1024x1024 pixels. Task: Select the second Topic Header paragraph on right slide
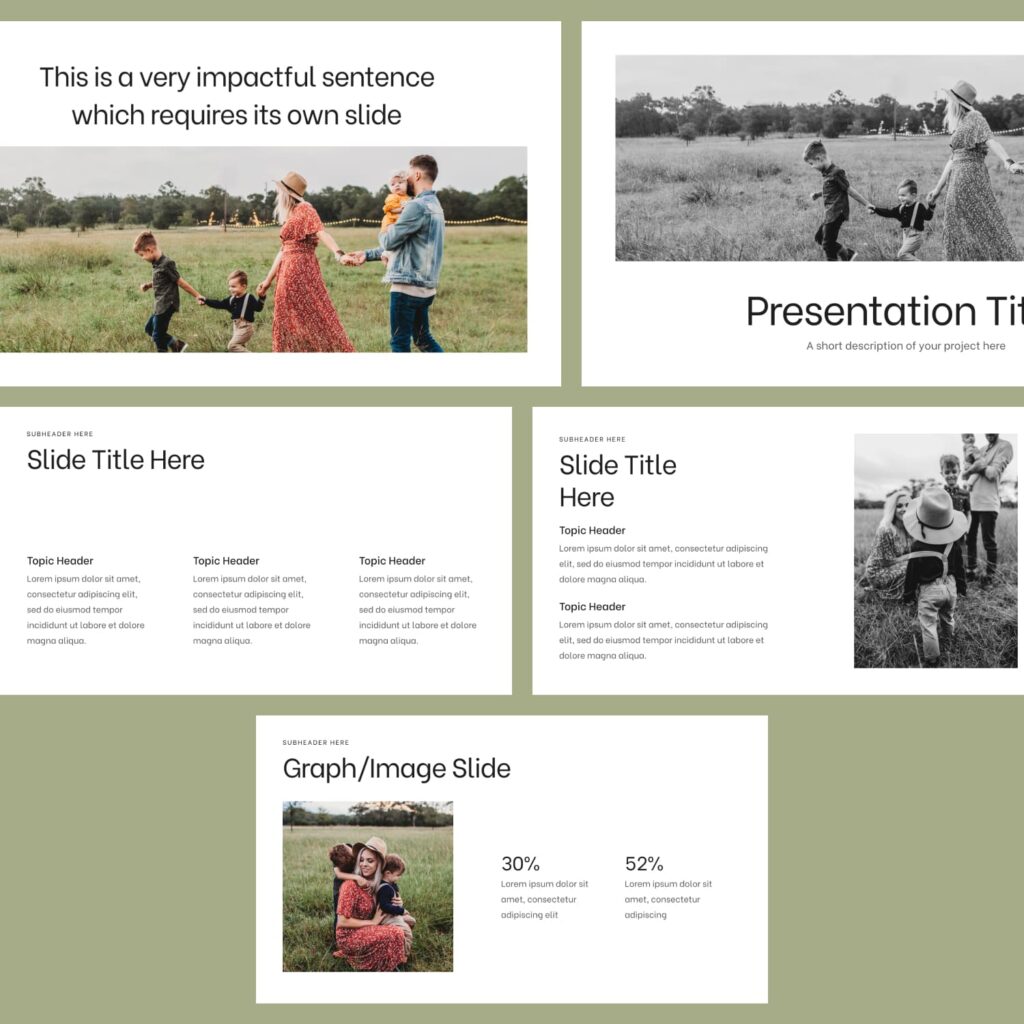[662, 641]
